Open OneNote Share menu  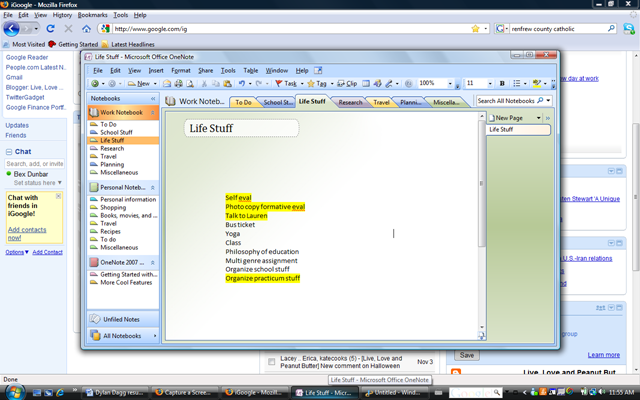pos(205,70)
